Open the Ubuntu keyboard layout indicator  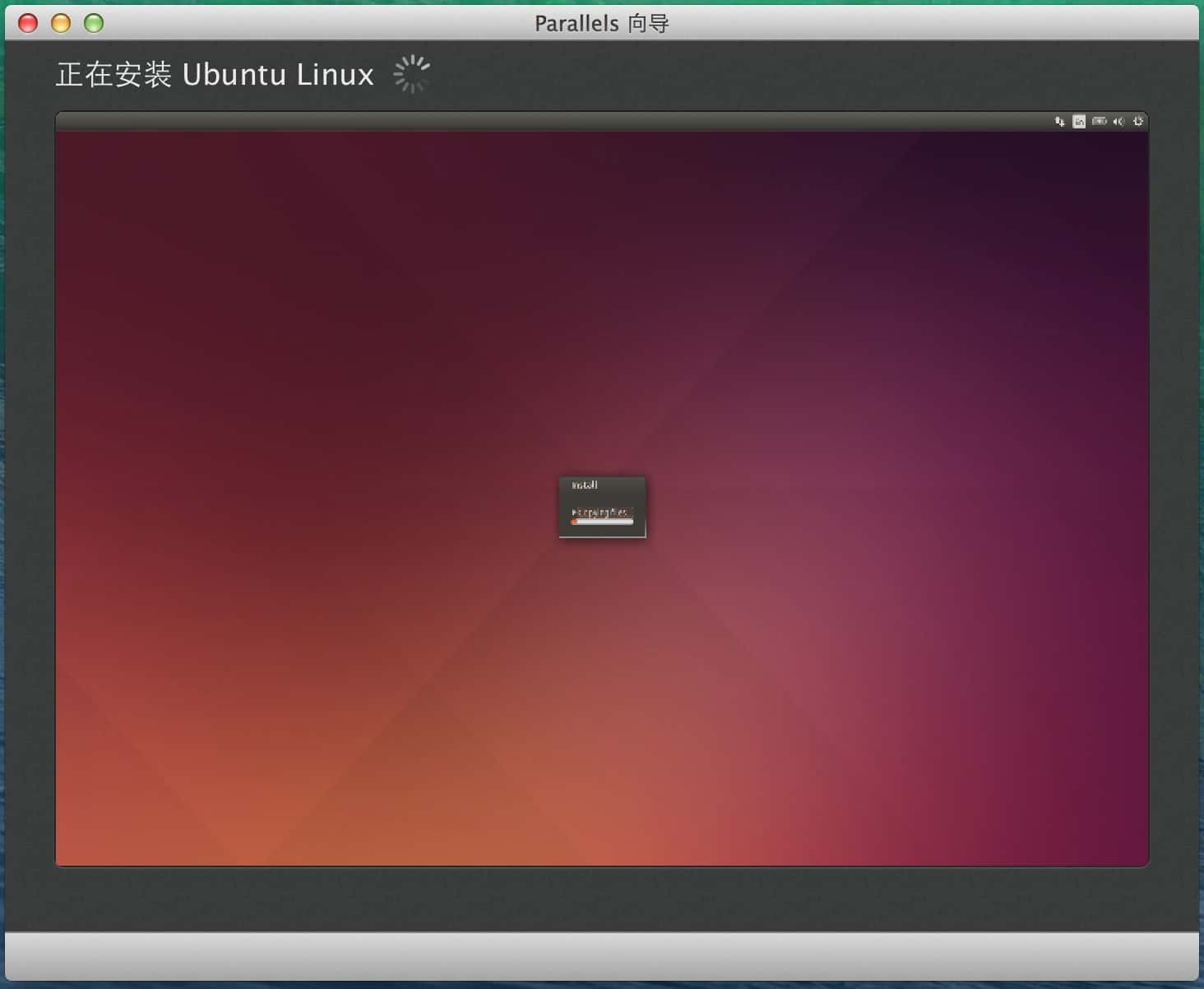1079,122
